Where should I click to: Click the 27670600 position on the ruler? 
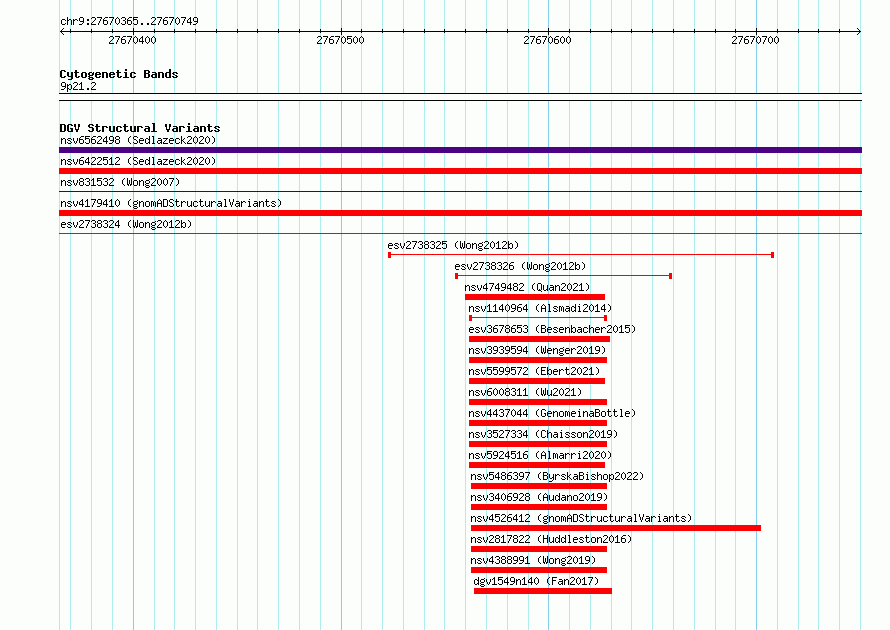pyautogui.click(x=547, y=40)
